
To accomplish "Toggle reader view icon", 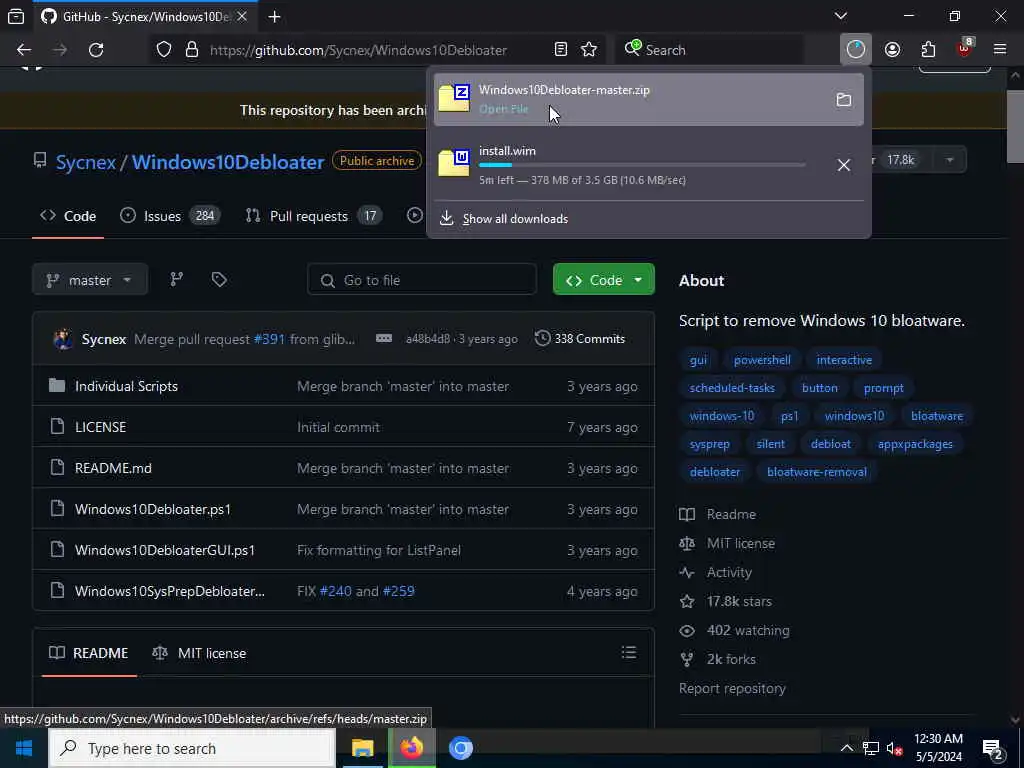I will (560, 50).
